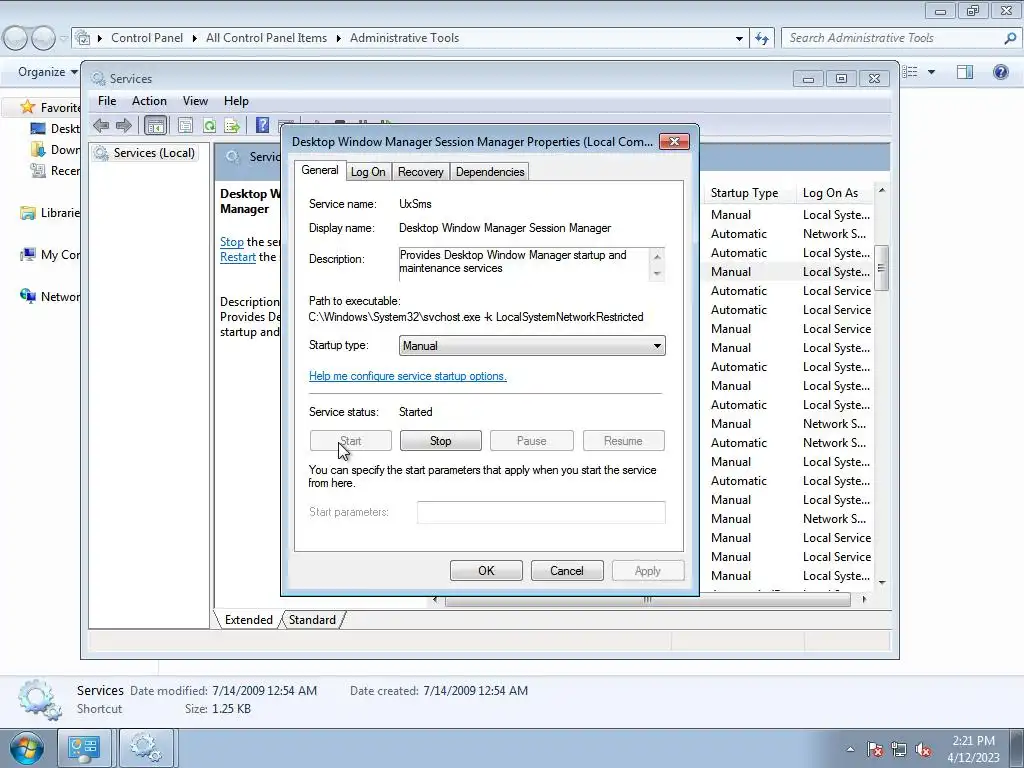Switch to the Recovery tab
Viewport: 1024px width, 768px height.
421,172
